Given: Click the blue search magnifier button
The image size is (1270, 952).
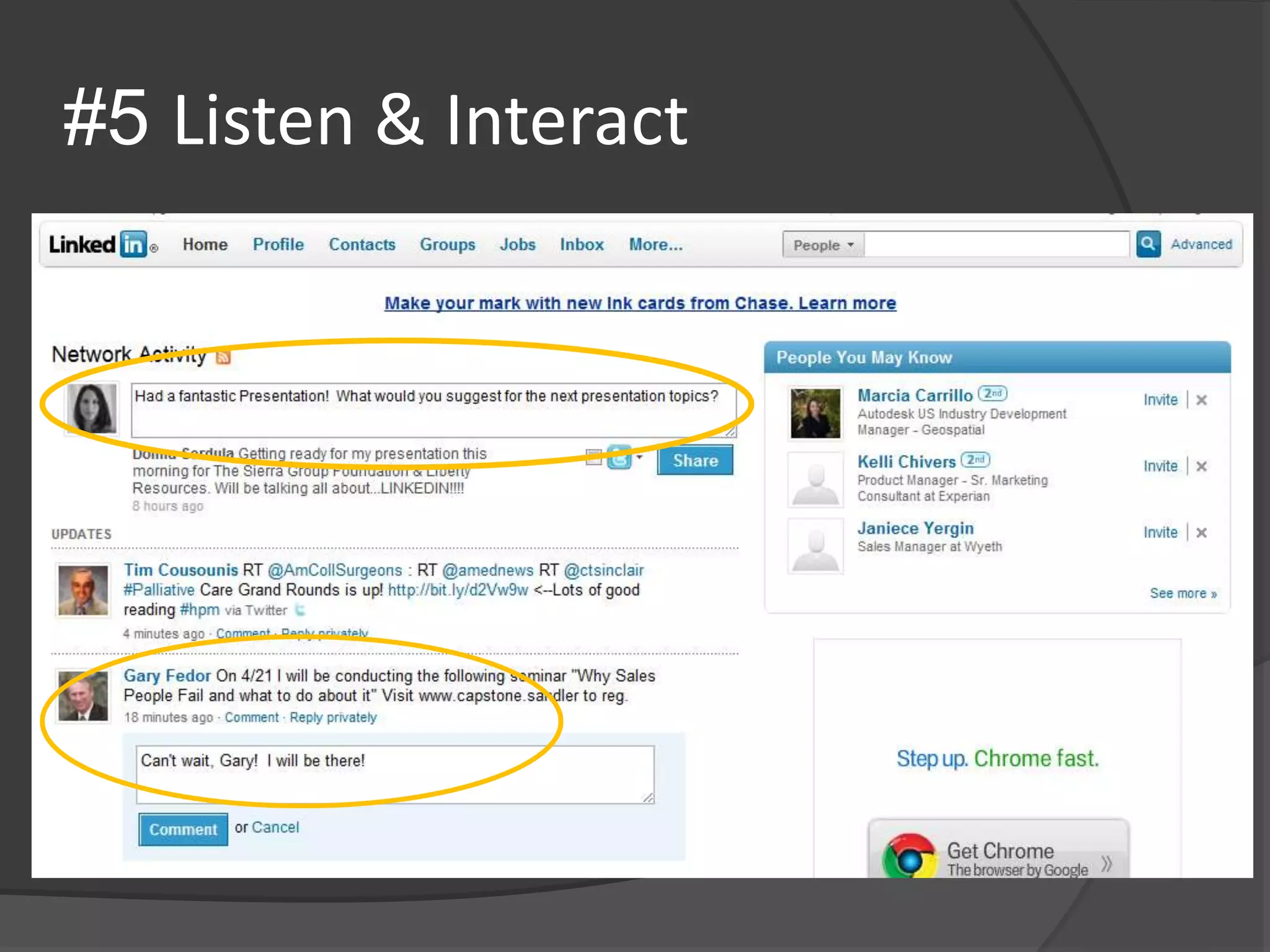Looking at the screenshot, I should coord(1148,244).
